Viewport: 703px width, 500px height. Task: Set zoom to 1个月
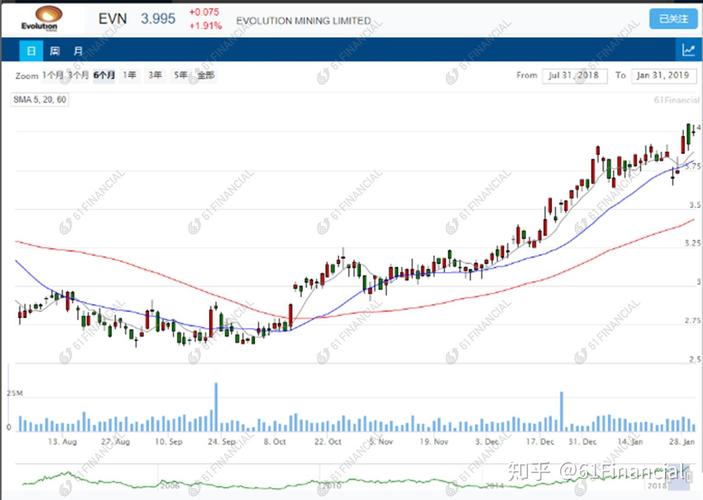pos(53,75)
